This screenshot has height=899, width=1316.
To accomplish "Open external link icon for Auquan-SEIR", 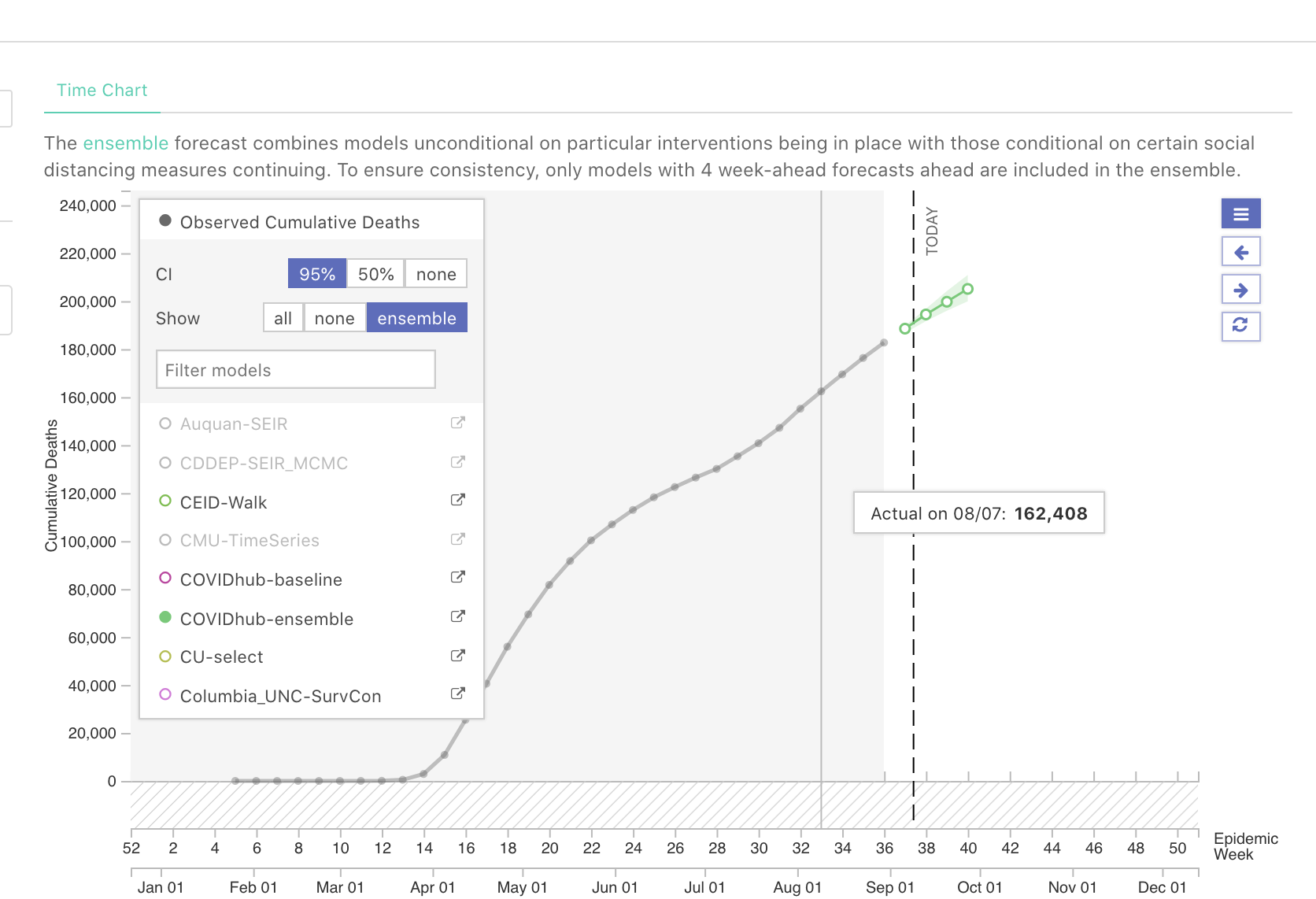I will (457, 422).
